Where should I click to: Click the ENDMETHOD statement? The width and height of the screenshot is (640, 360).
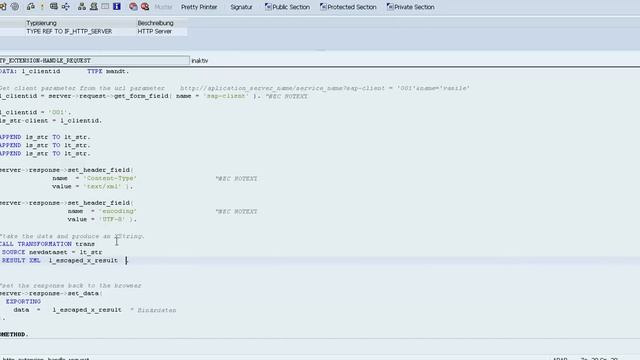coord(14,334)
